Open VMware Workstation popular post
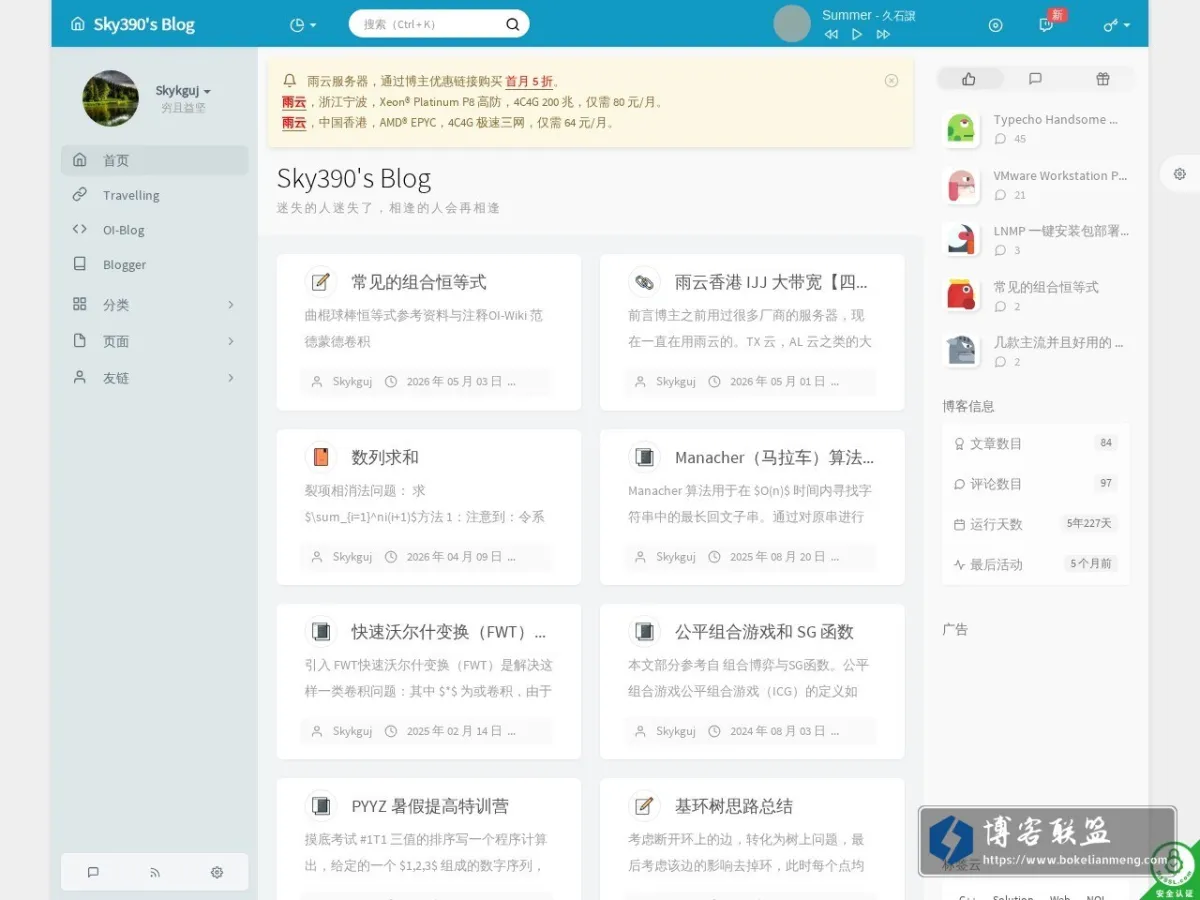 [1060, 176]
